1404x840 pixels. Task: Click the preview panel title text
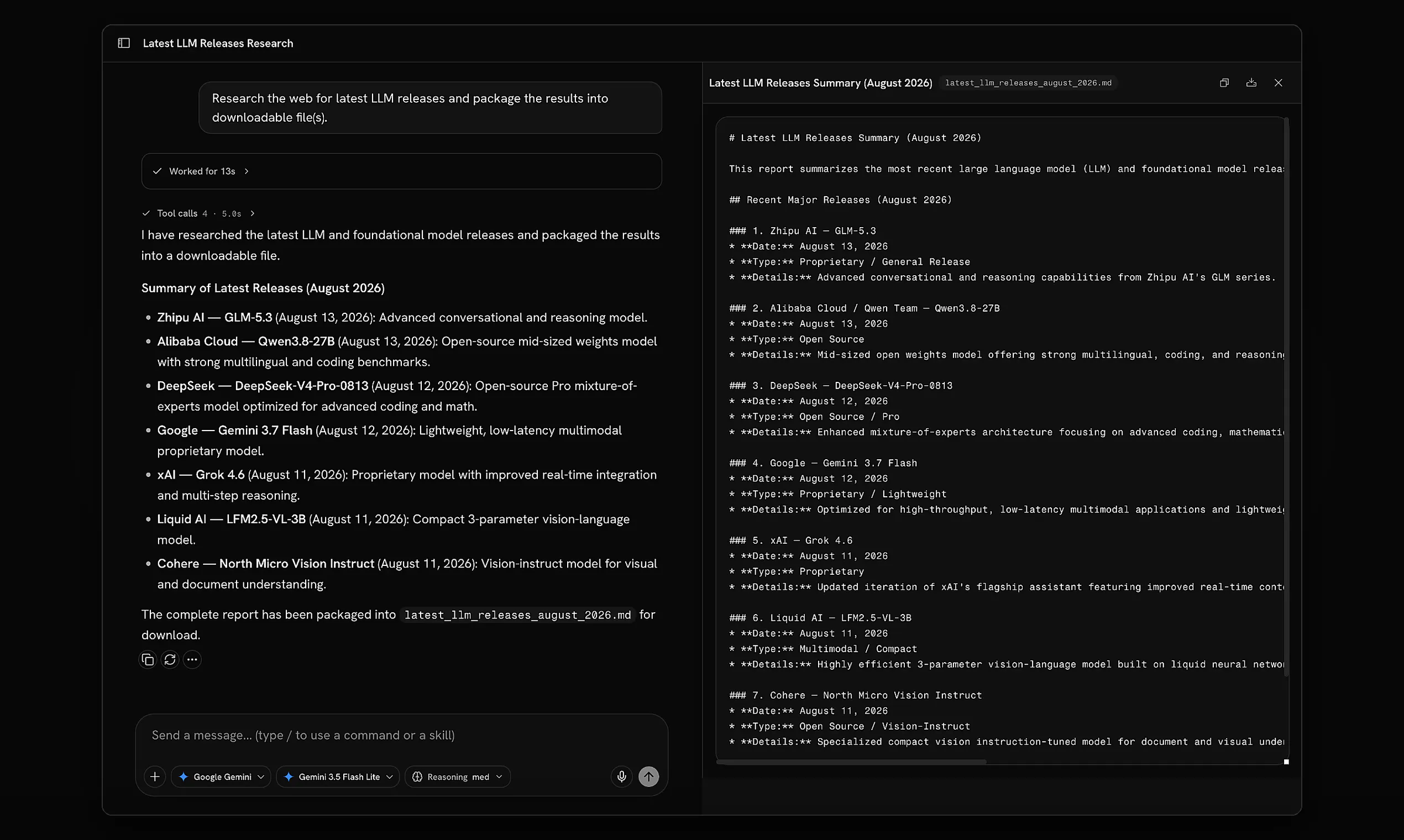(820, 83)
